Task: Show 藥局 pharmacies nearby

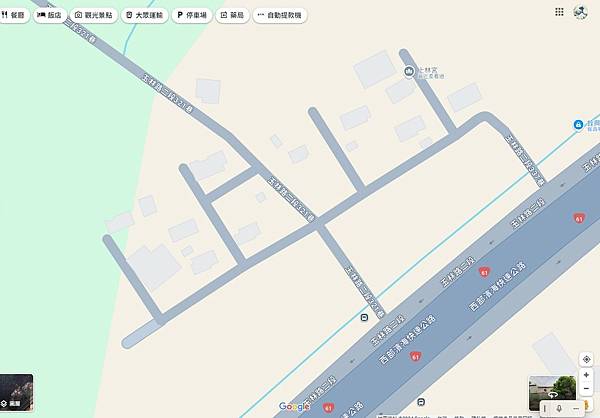Action: click(232, 15)
